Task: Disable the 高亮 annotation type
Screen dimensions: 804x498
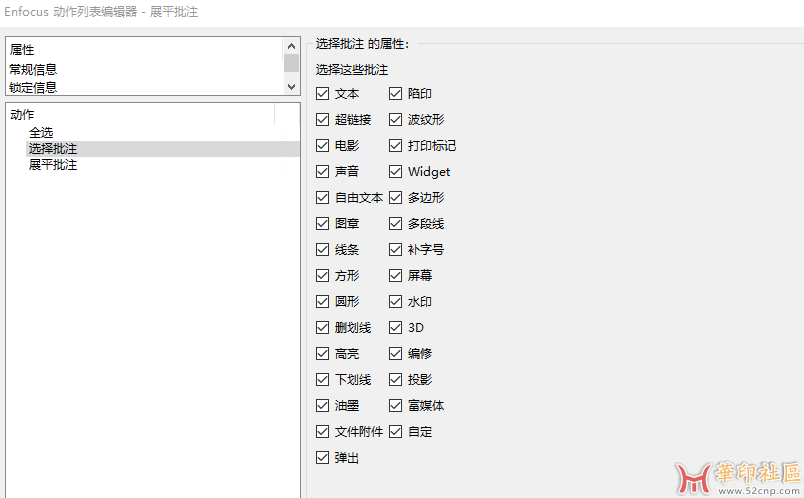Action: click(x=323, y=353)
